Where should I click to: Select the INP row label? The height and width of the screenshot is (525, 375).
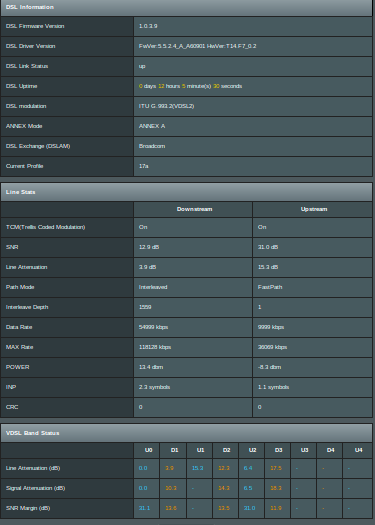11,387
